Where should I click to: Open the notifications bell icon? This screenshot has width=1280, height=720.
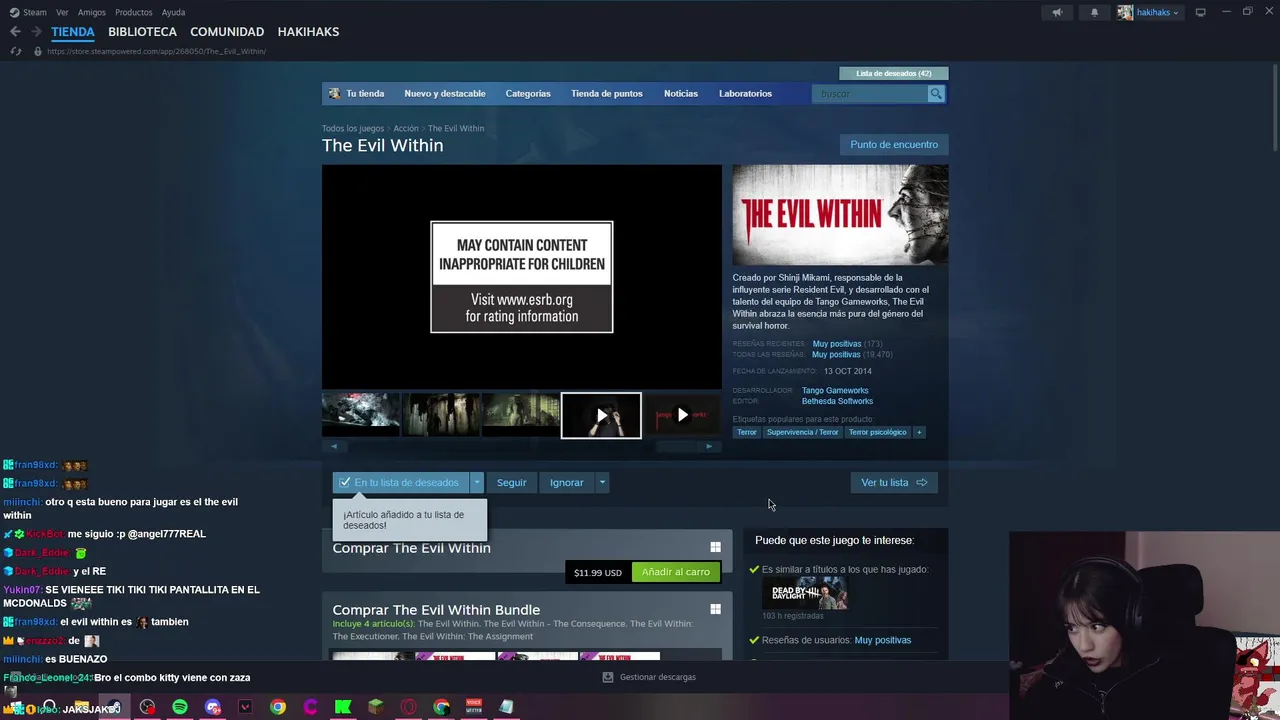pyautogui.click(x=1094, y=12)
